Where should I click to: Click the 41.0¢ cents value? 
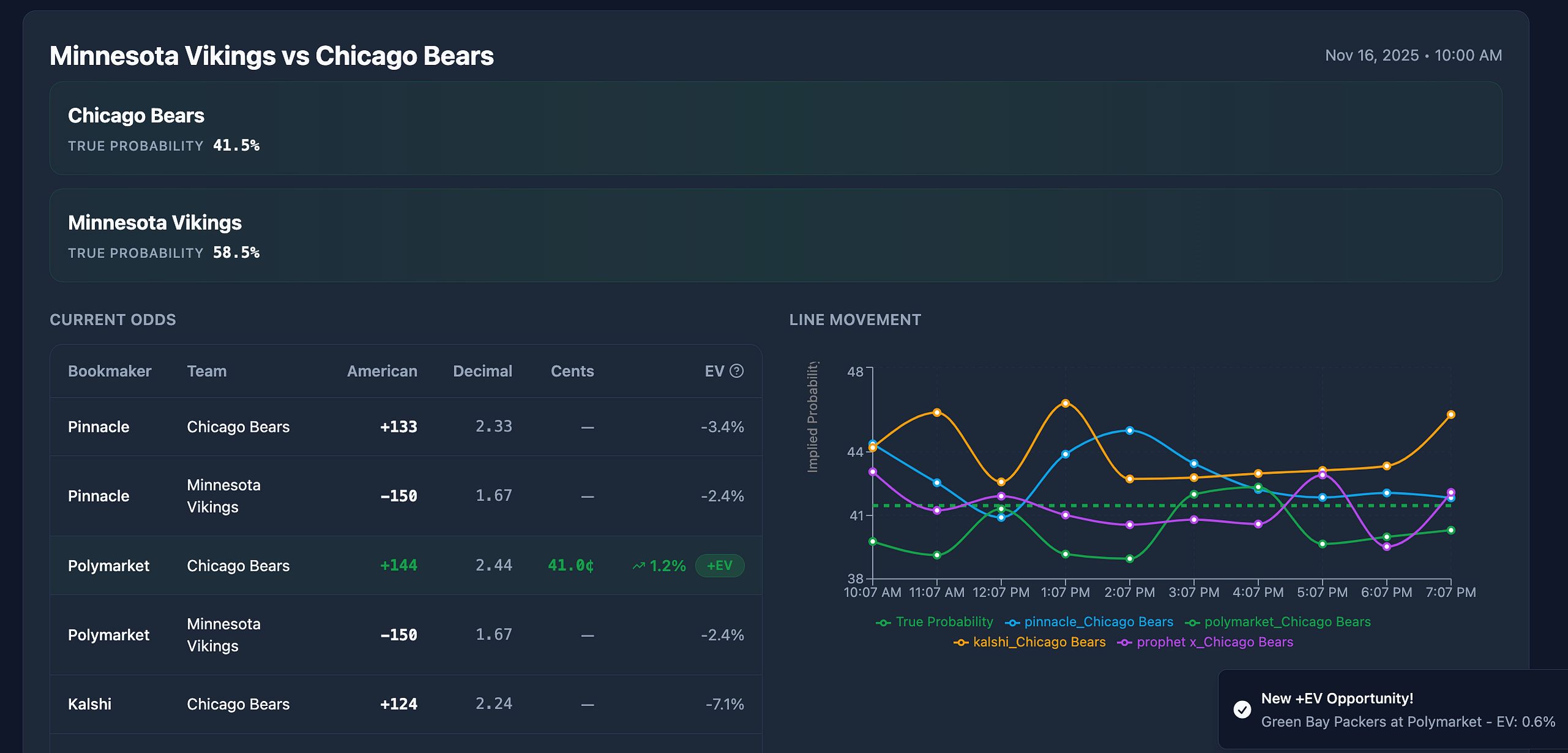pyautogui.click(x=571, y=566)
